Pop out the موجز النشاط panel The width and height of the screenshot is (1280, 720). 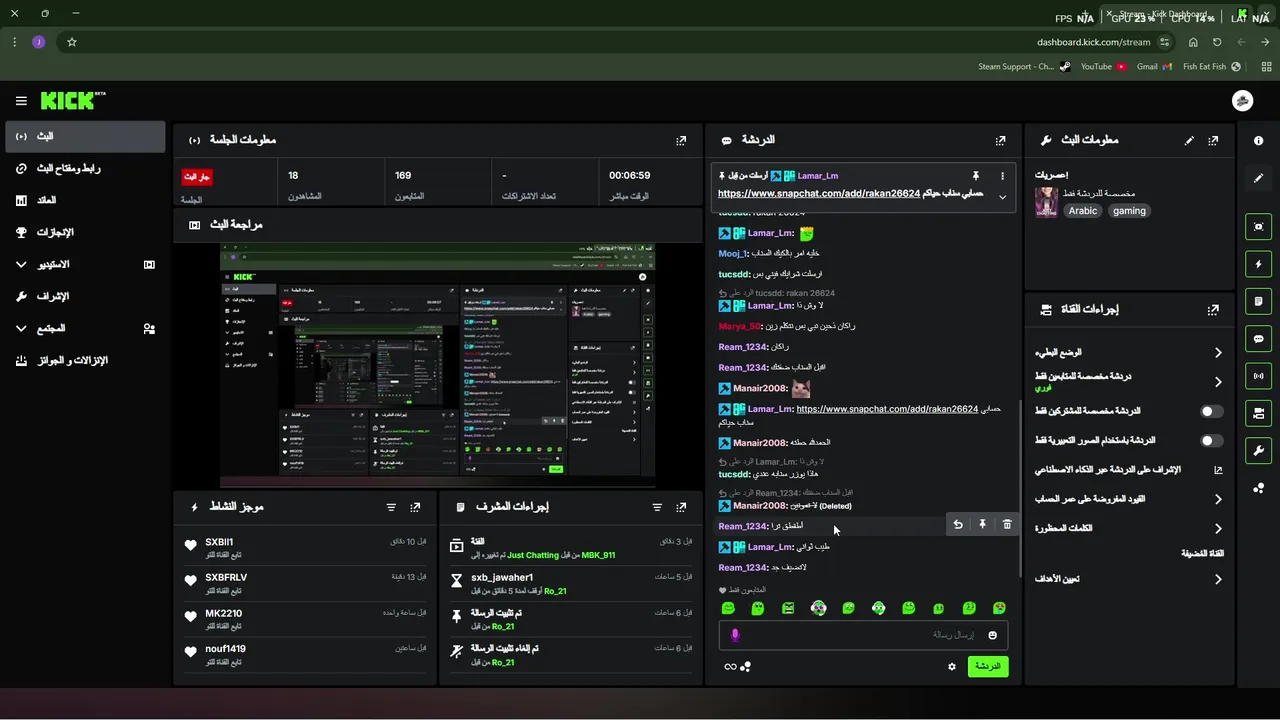415,507
